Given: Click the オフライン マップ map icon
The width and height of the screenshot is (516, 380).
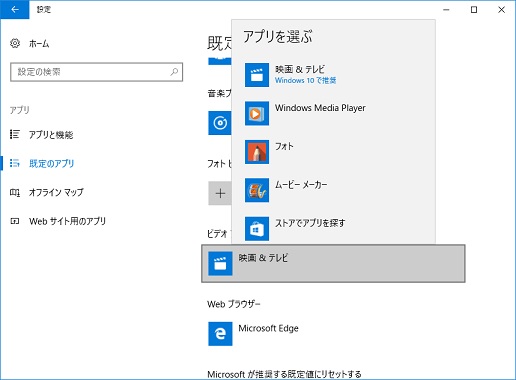Looking at the screenshot, I should pyautogui.click(x=15, y=192).
